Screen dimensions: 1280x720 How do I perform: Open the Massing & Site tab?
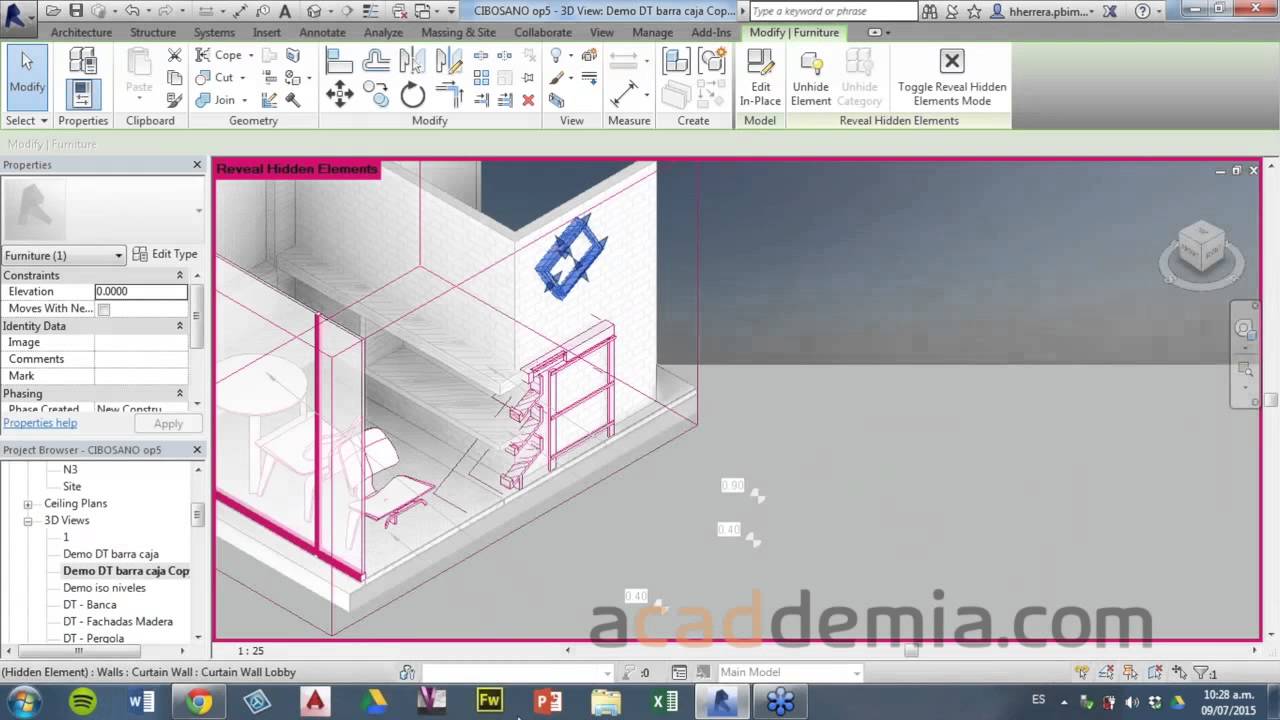click(x=458, y=32)
